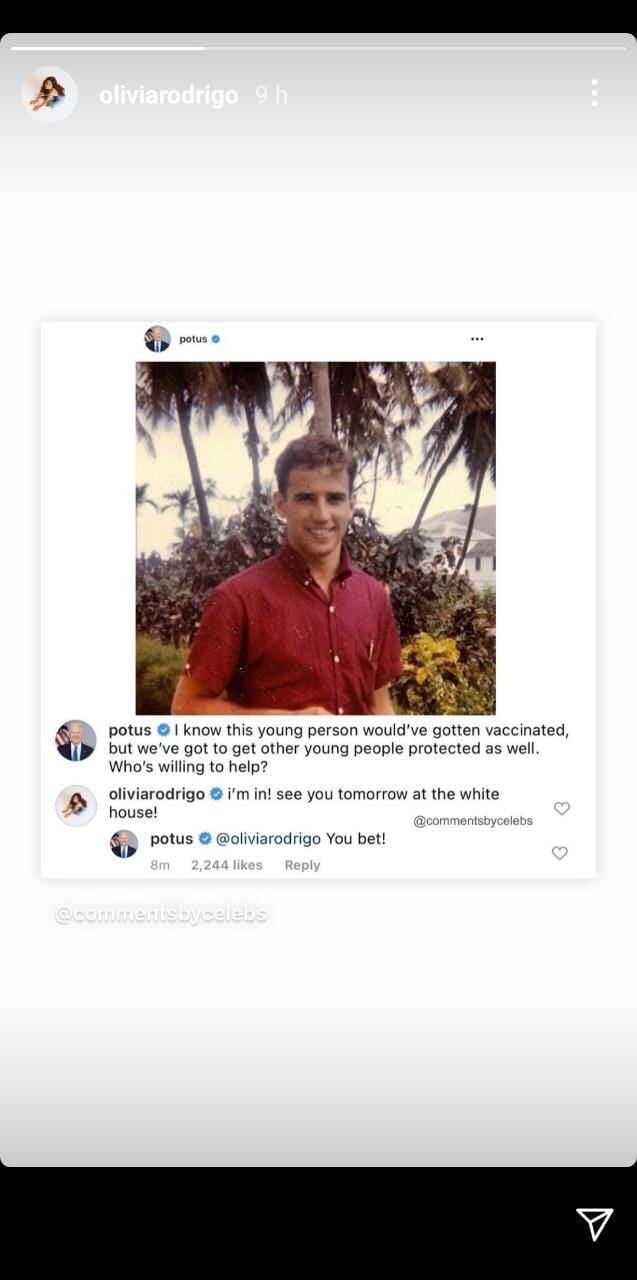Tap the small potus avatar on the reply
Screen dimensions: 637x1280
pos(124,843)
